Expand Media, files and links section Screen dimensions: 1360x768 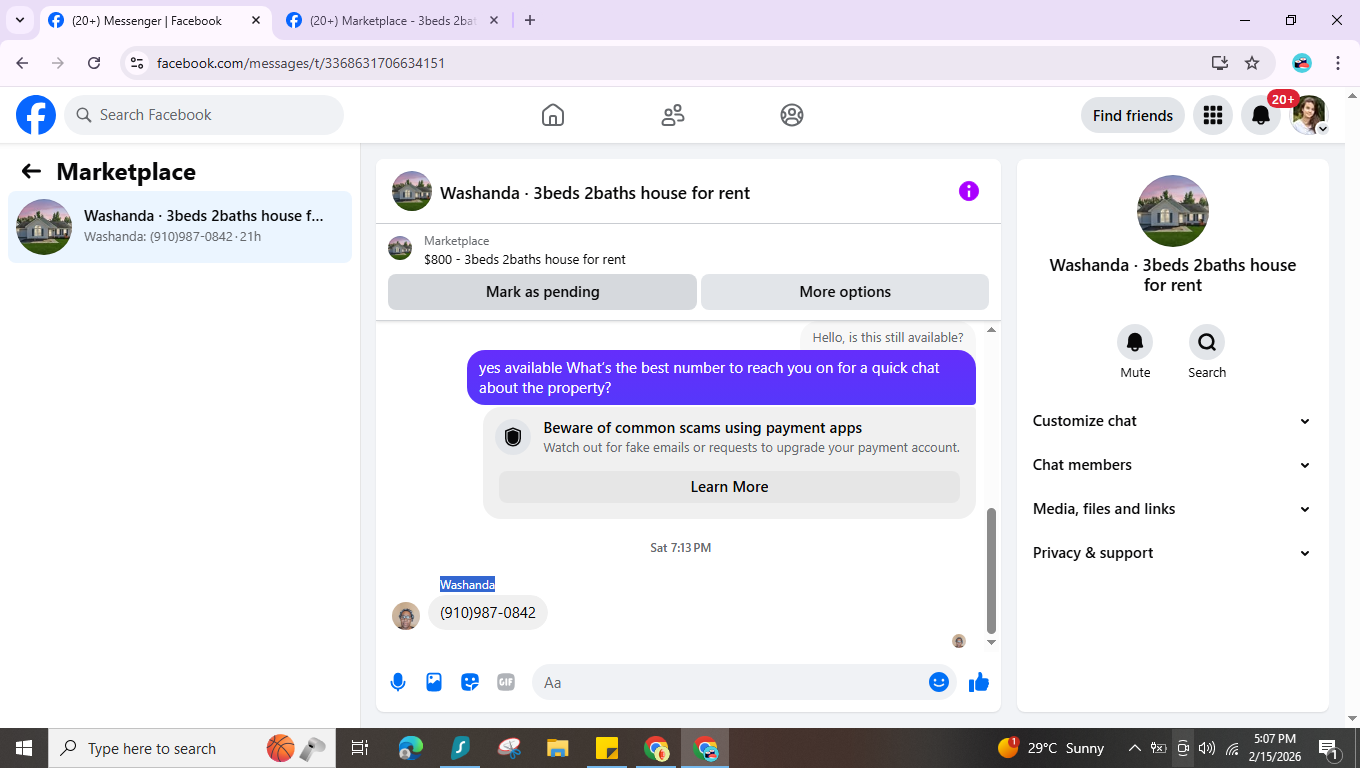pyautogui.click(x=1171, y=509)
